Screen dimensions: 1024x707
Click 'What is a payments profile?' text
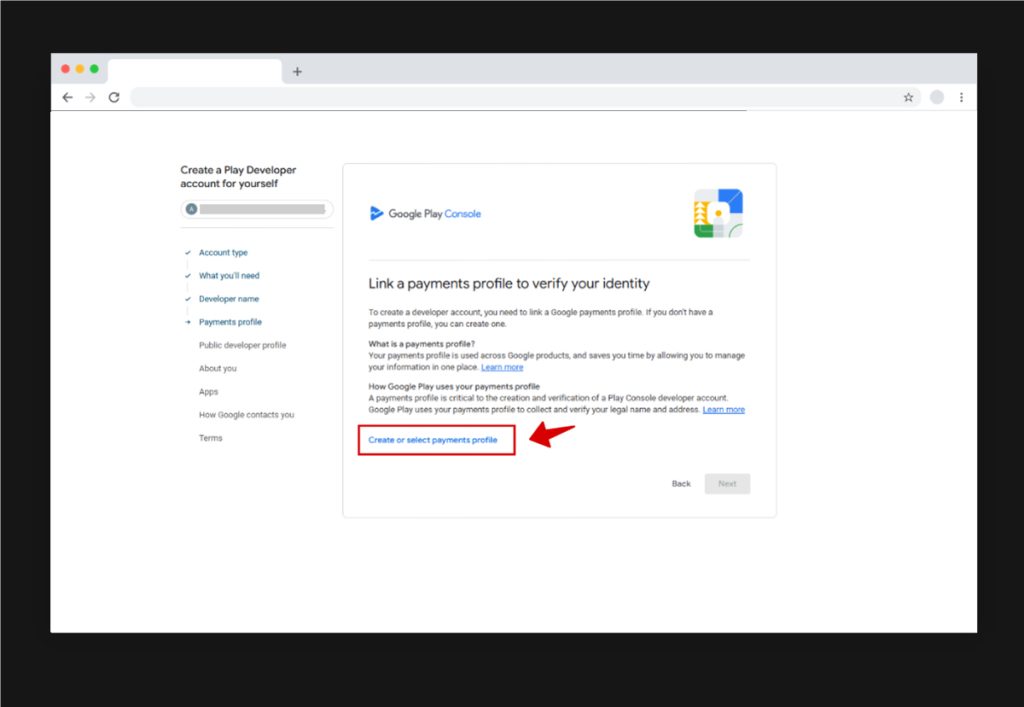point(421,344)
